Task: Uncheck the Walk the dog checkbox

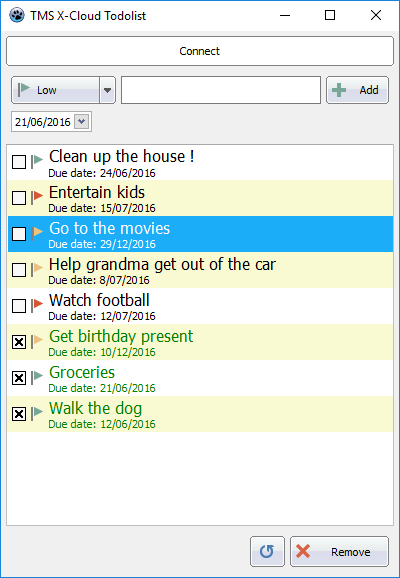Action: pos(19,414)
